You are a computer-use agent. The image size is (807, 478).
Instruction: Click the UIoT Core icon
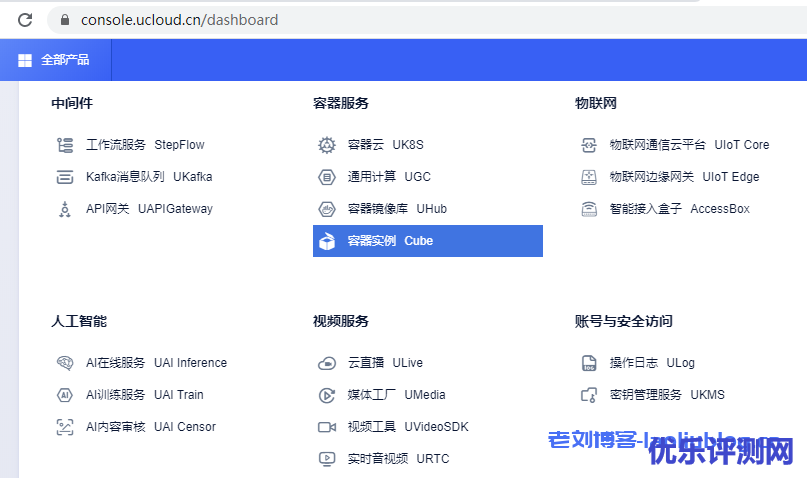[x=589, y=145]
